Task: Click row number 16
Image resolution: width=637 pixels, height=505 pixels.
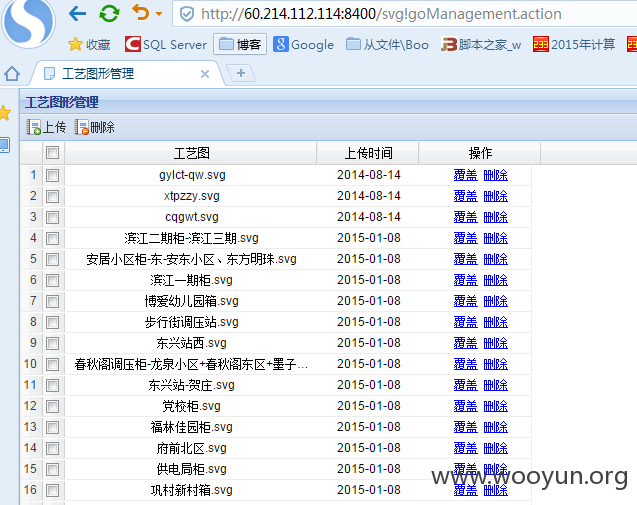Action: point(30,490)
